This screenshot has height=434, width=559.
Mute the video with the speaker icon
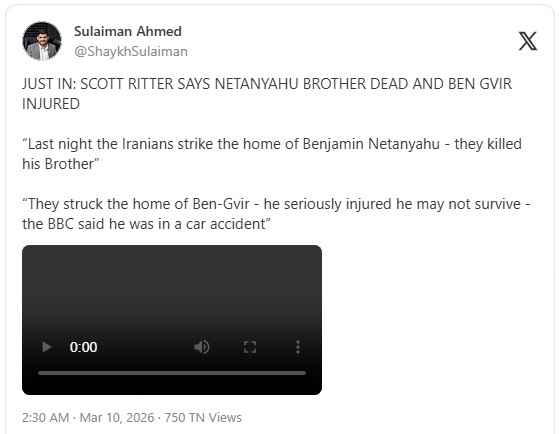(x=201, y=347)
